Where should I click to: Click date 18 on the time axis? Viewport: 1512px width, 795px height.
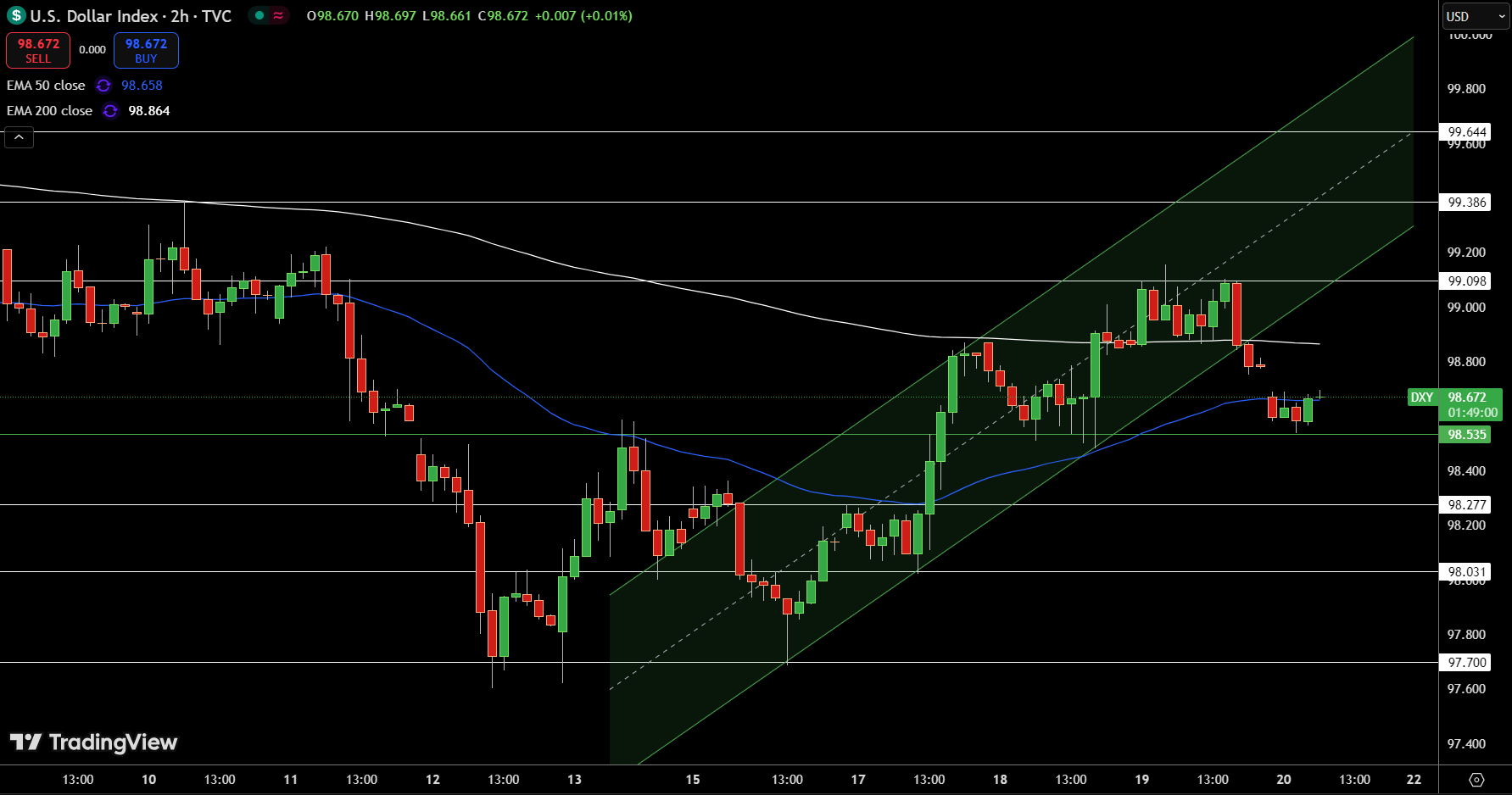tap(1001, 780)
